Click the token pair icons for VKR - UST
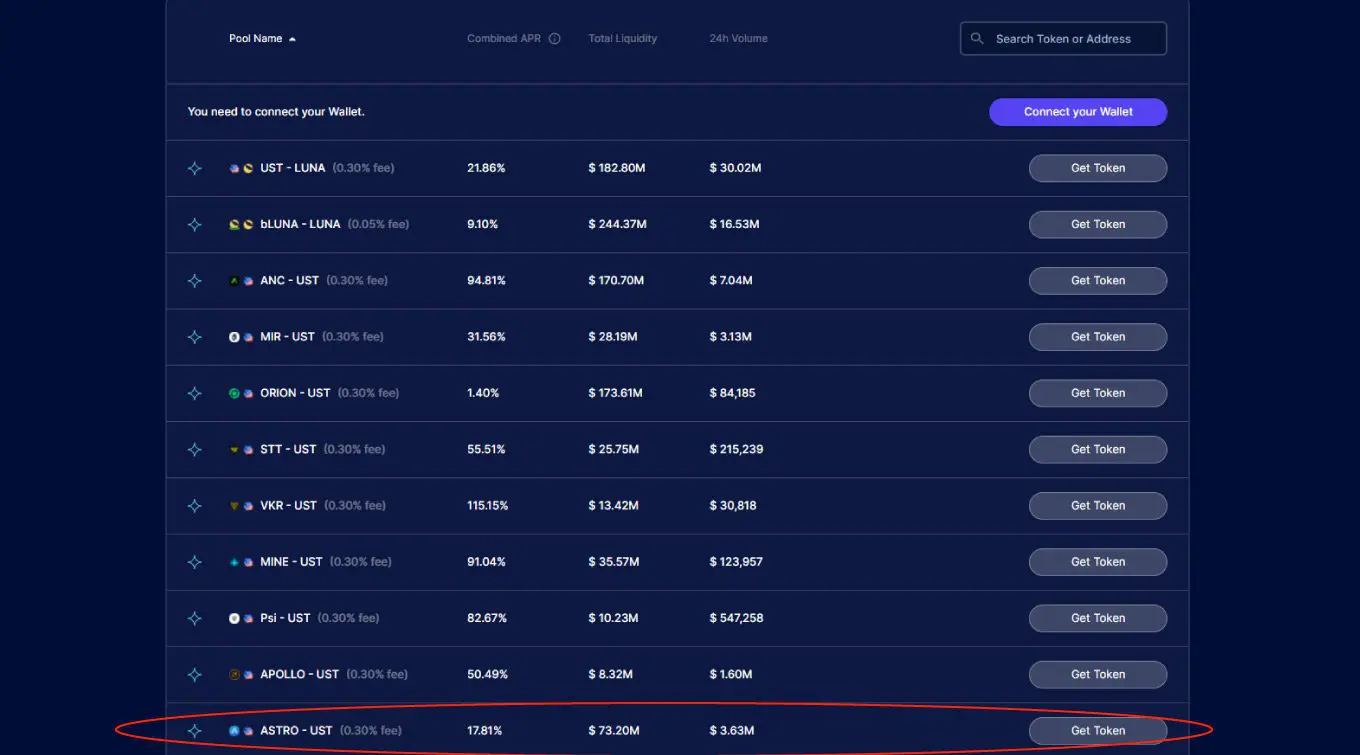This screenshot has width=1360, height=755. (x=241, y=506)
